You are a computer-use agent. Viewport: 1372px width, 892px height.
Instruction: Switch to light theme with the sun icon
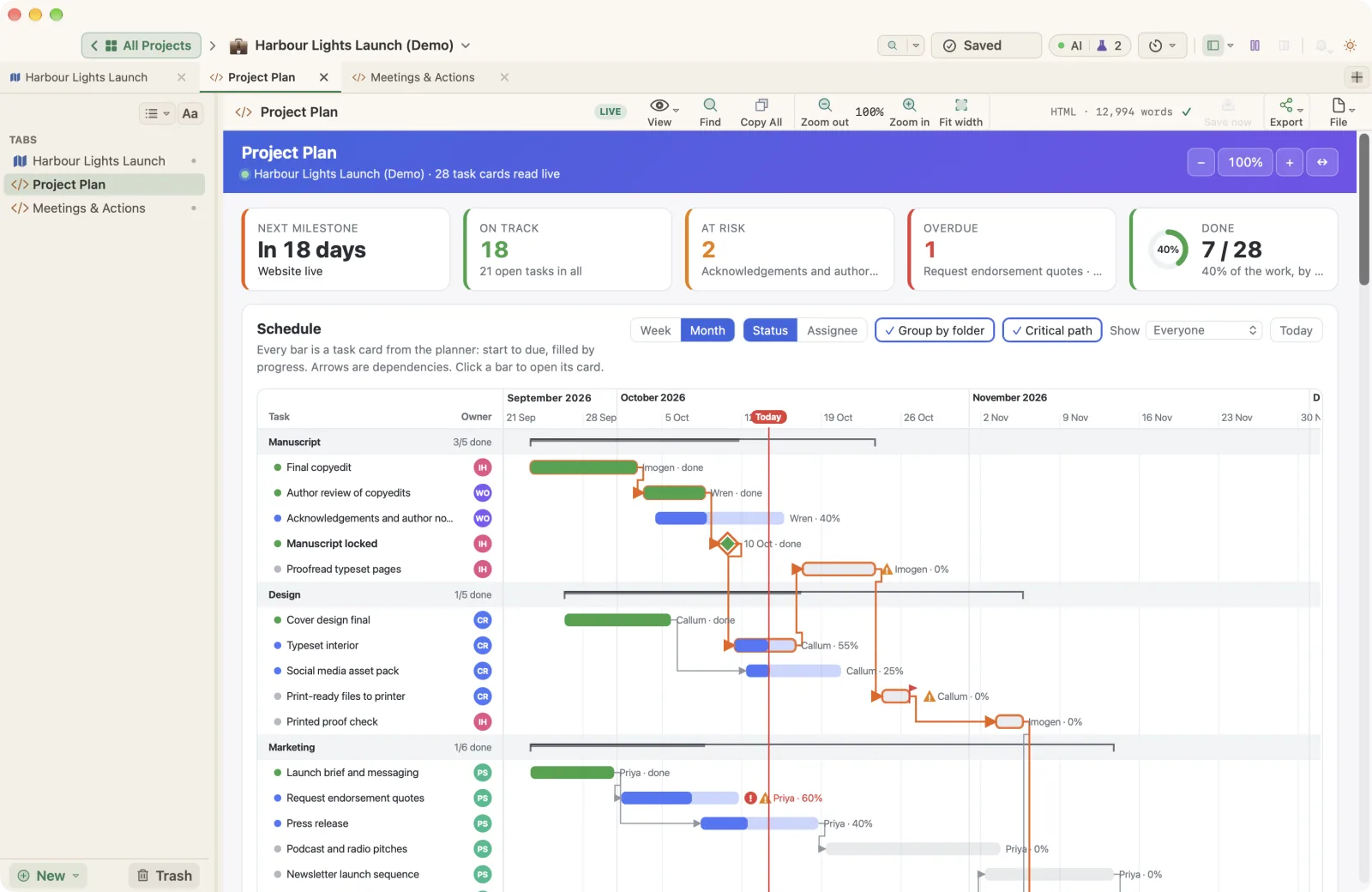point(1350,45)
